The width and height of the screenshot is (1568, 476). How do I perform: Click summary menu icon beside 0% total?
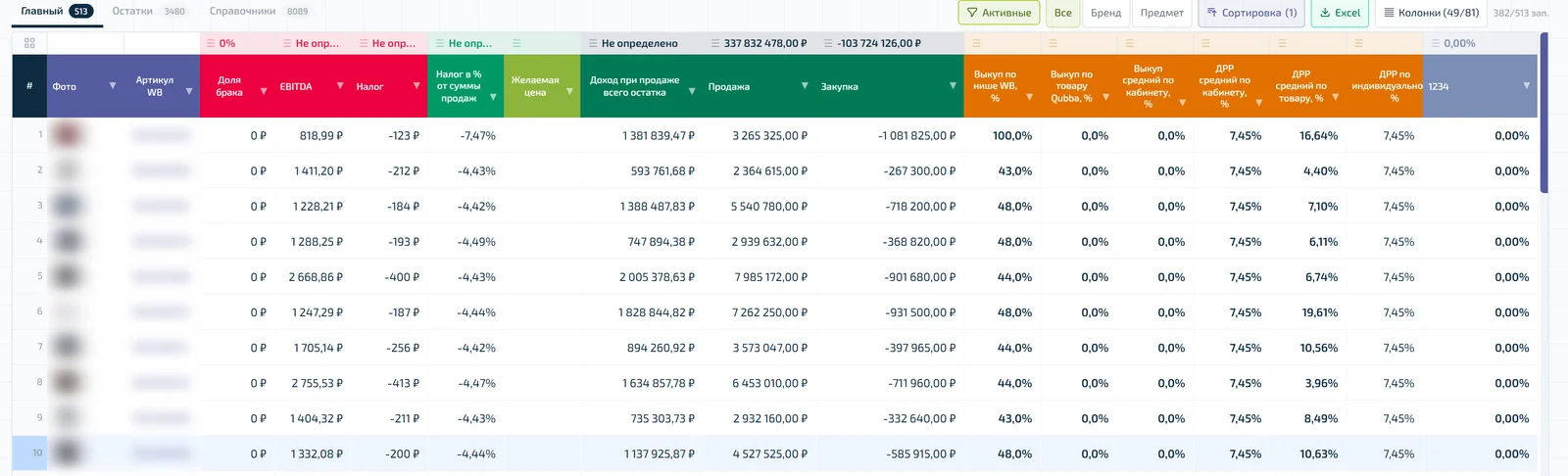[211, 43]
